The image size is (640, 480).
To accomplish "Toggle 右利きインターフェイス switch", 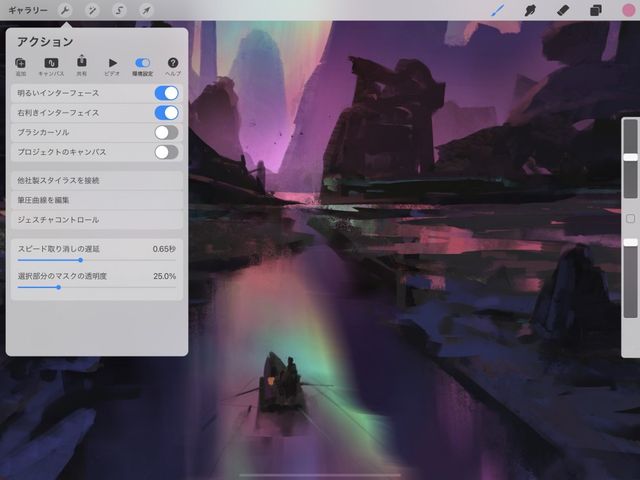I will 167,113.
